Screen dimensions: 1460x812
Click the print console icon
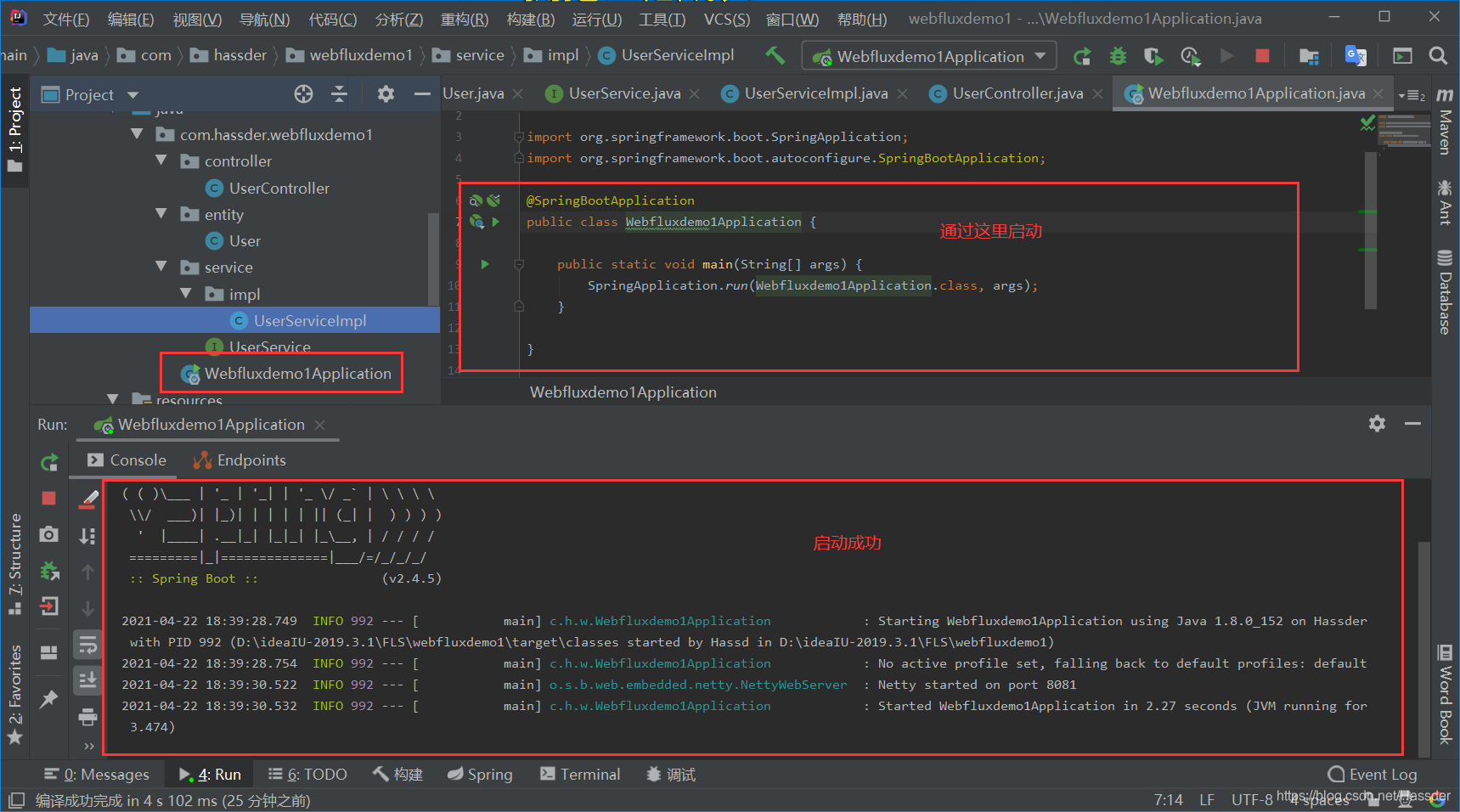pos(87,717)
